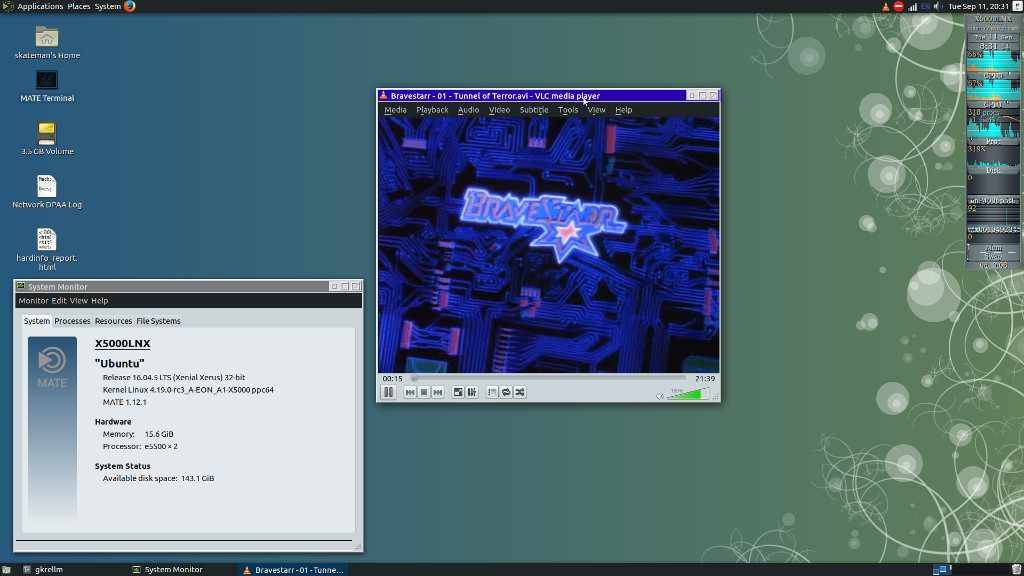The width and height of the screenshot is (1024, 576).
Task: Toggle VLC playlist view
Action: (x=492, y=392)
